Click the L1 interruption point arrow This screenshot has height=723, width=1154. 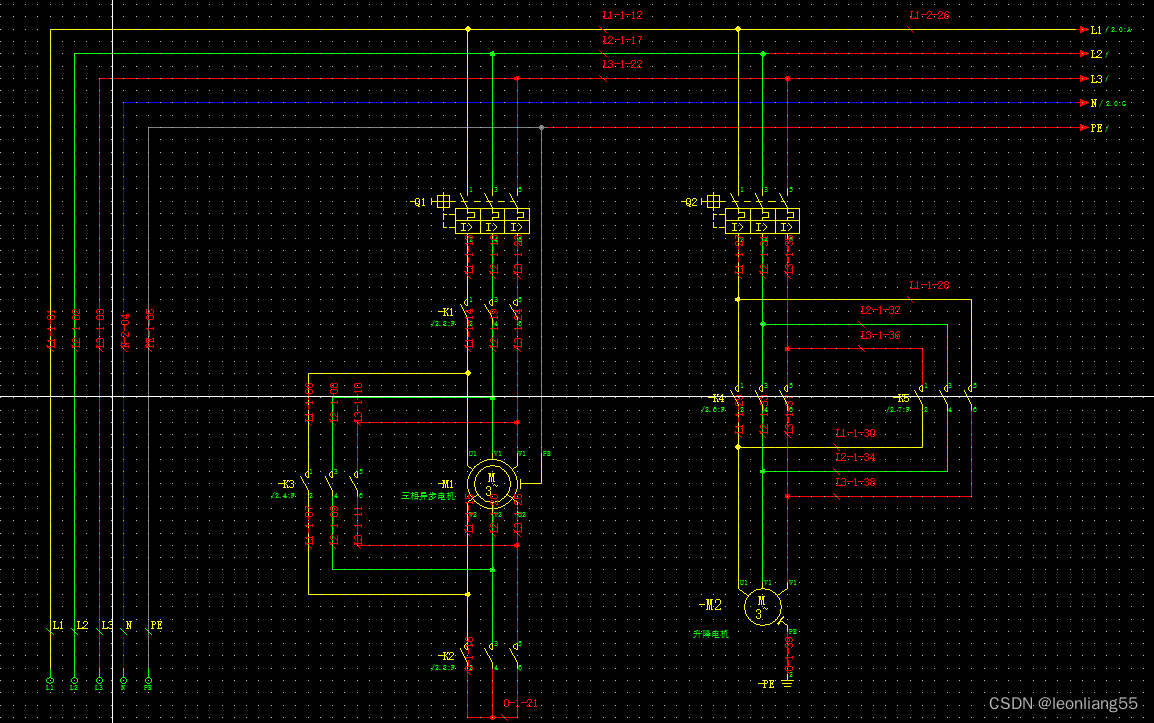pos(1083,29)
